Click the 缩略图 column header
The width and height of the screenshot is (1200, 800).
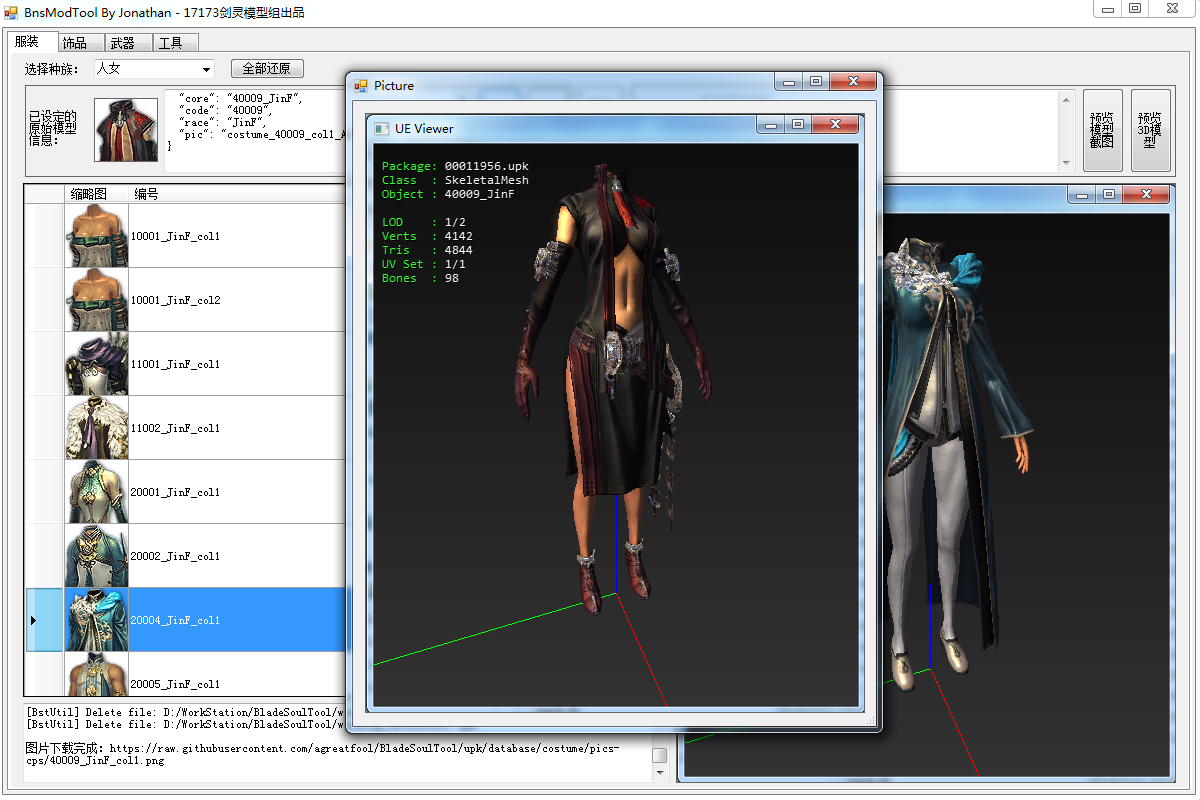tap(97, 194)
